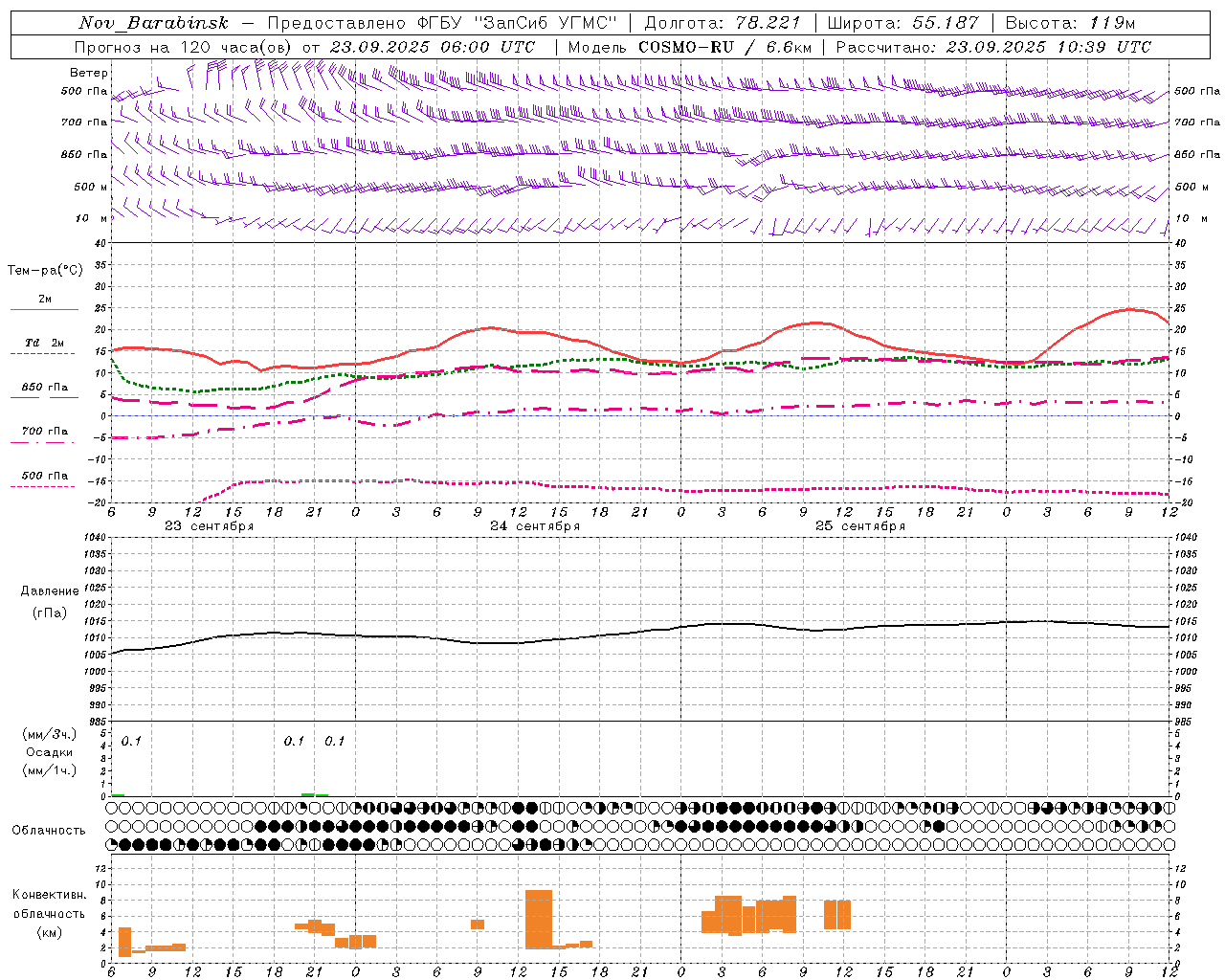Click the computed time Рассчитано: 23.09.2025 10:39 UTC
1225x980 pixels.
click(x=993, y=47)
